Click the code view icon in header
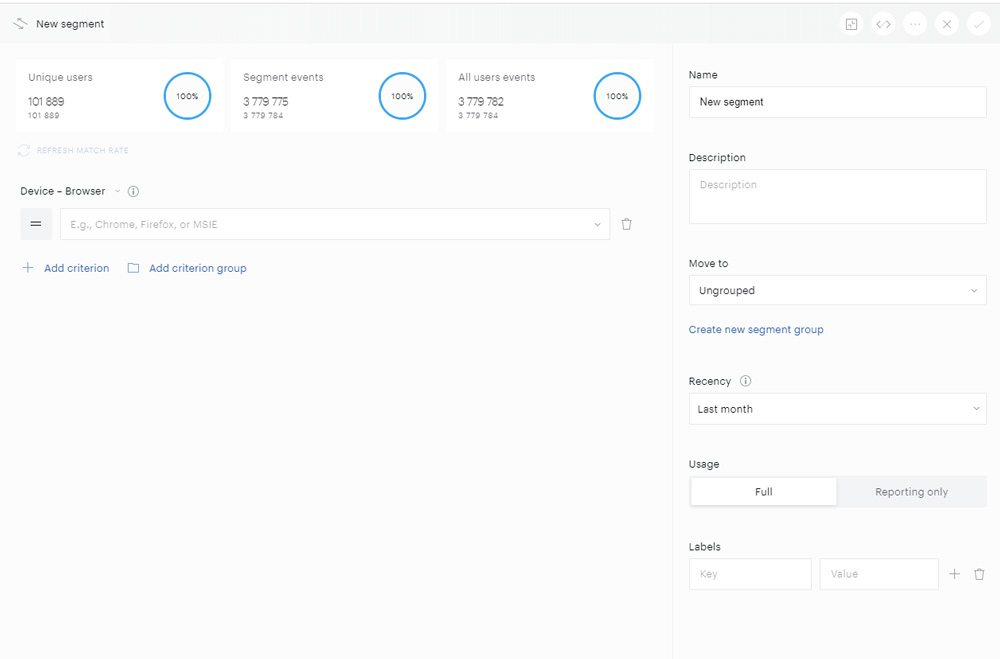Image resolution: width=1000 pixels, height=659 pixels. pos(883,24)
